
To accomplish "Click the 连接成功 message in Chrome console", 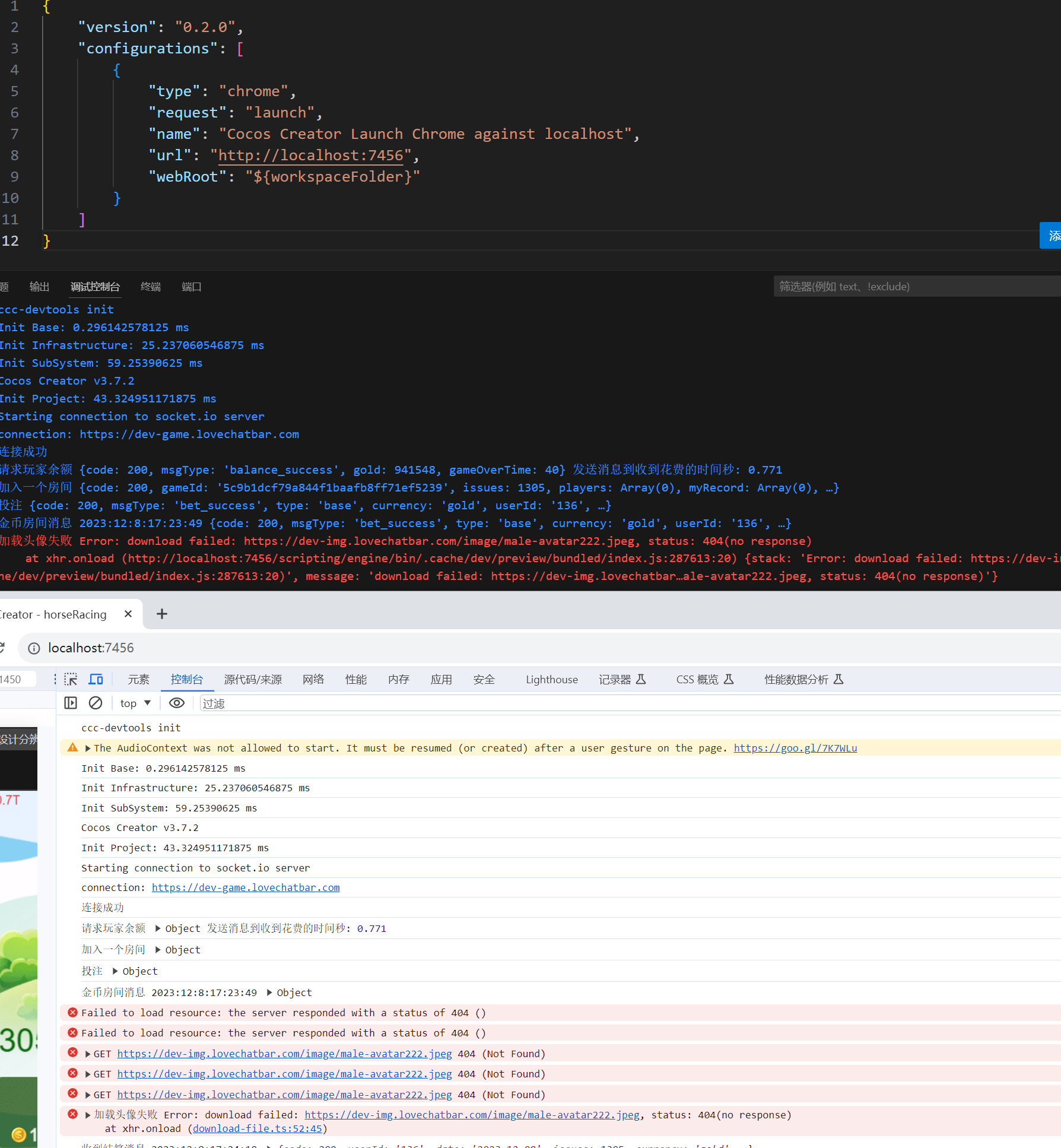I will [x=103, y=908].
